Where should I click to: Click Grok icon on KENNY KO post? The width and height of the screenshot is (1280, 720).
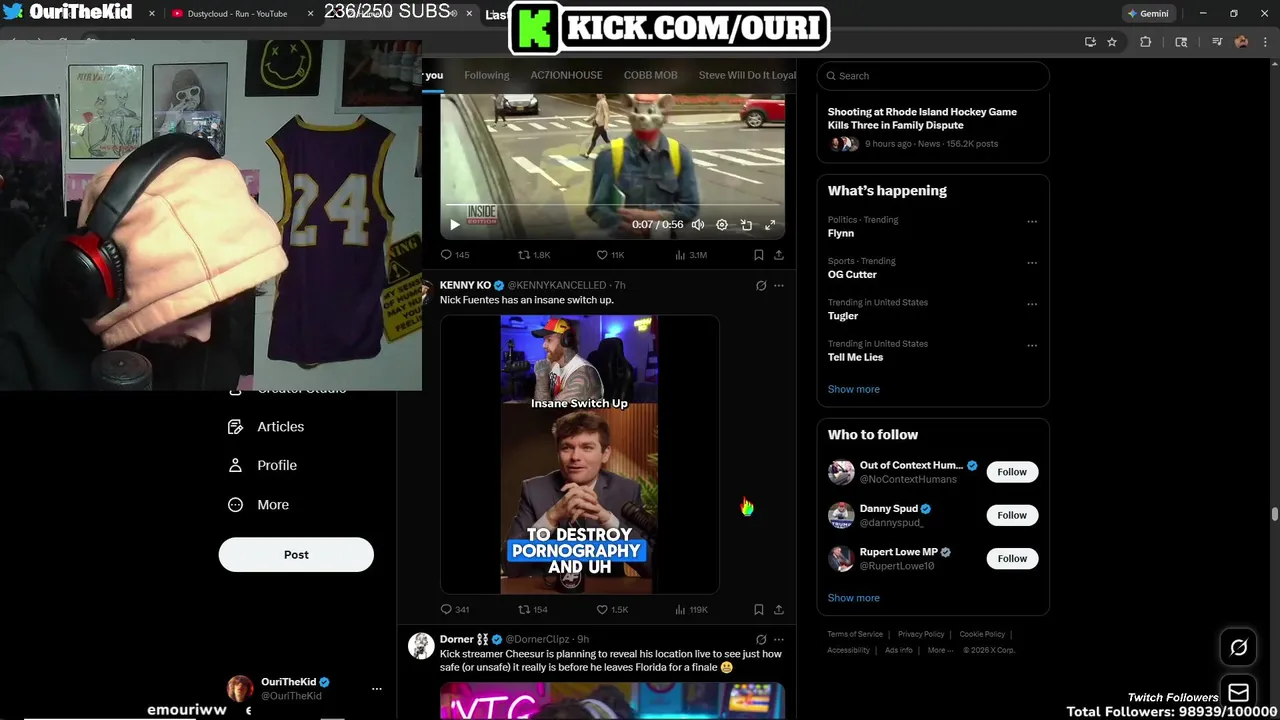click(761, 285)
